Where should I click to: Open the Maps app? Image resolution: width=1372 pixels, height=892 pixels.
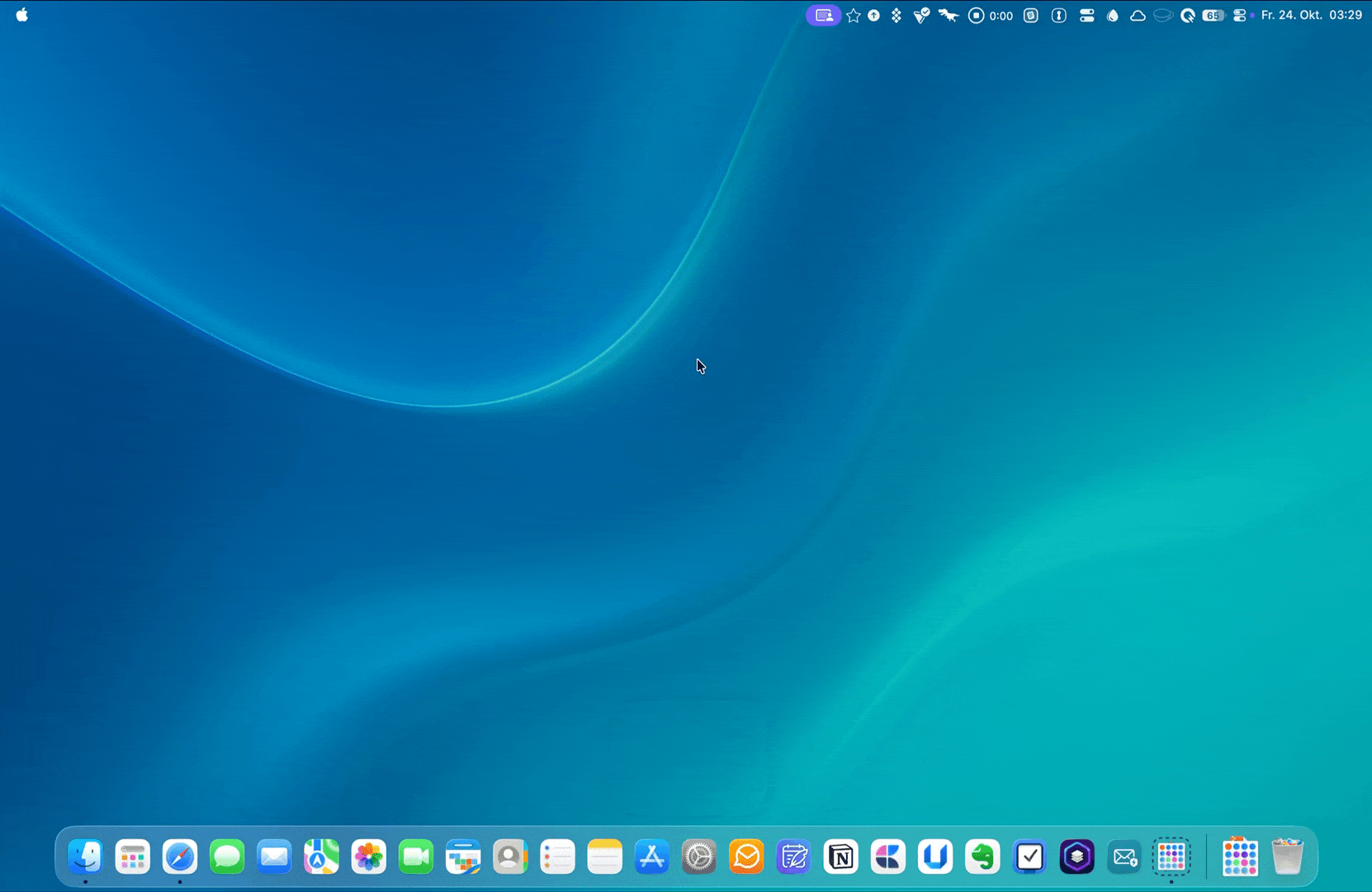[321, 857]
